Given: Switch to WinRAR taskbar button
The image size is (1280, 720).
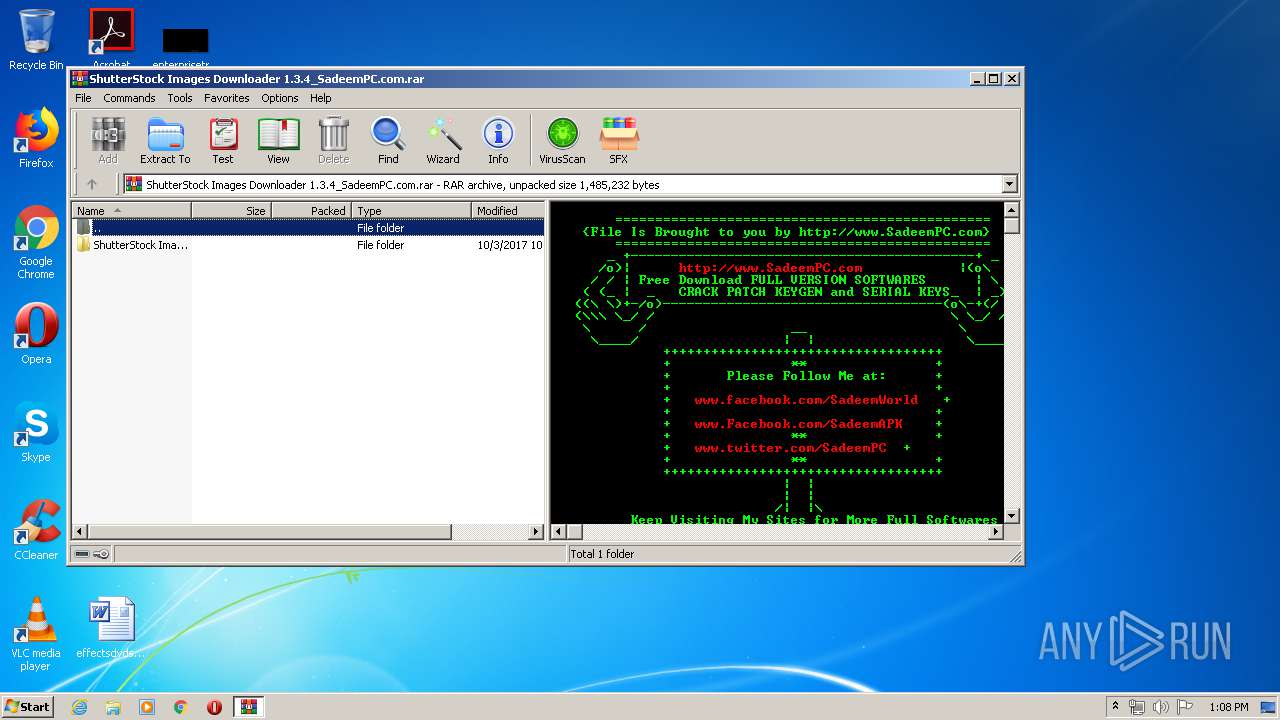Looking at the screenshot, I should coord(249,707).
